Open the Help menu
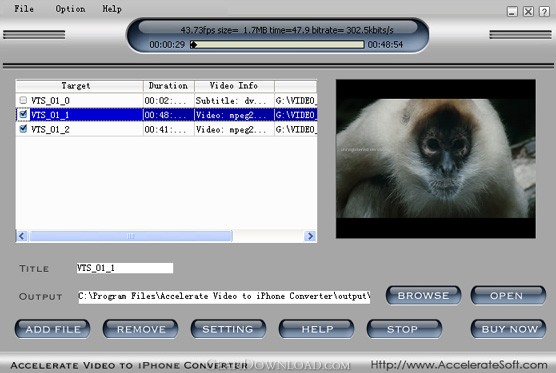The image size is (556, 373). [x=112, y=9]
